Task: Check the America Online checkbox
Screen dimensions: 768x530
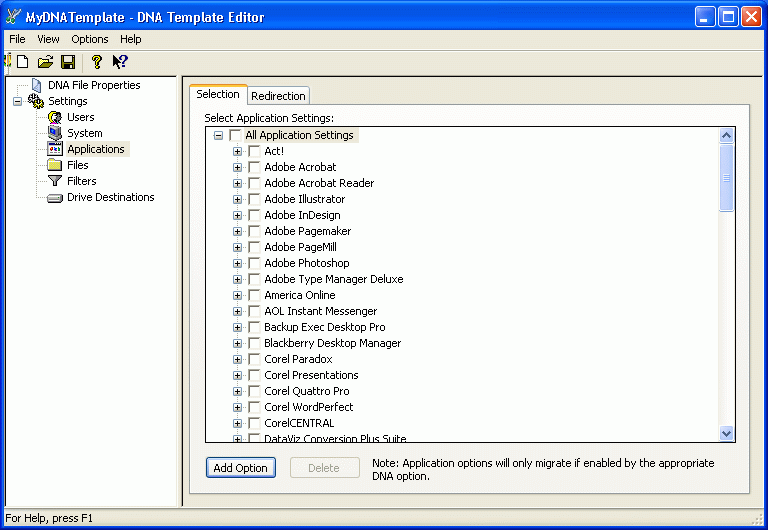Action: [254, 295]
